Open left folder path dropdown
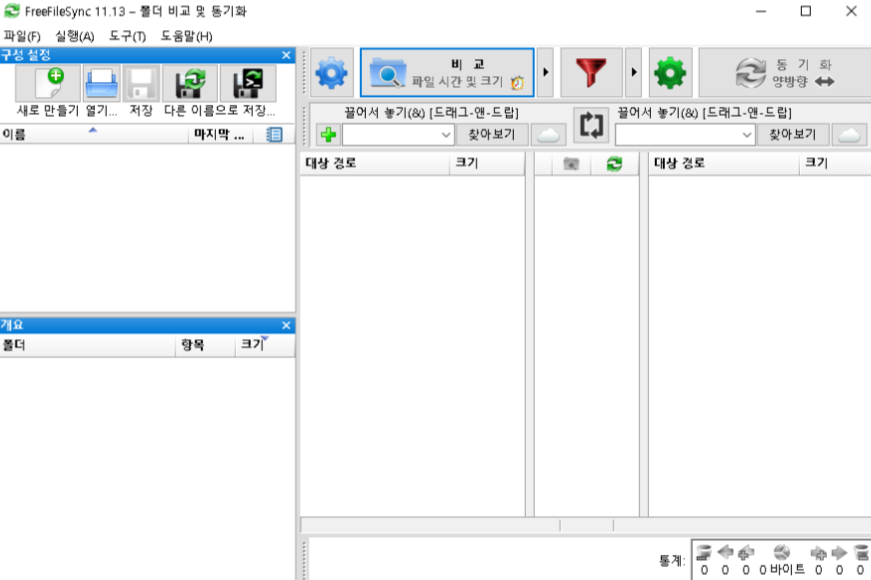This screenshot has width=871, height=580. (445, 135)
